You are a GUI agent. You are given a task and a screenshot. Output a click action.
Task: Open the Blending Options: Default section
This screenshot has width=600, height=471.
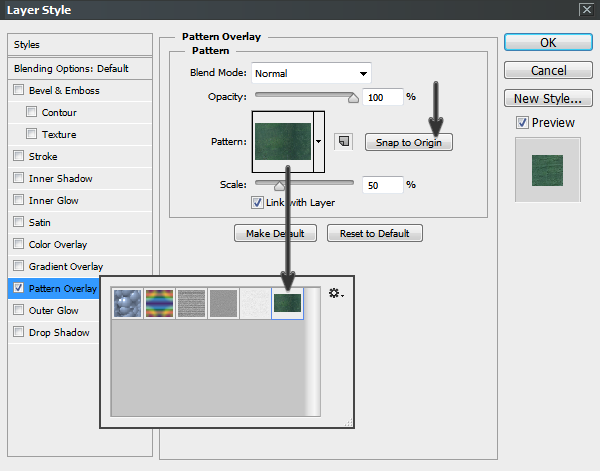coord(72,69)
